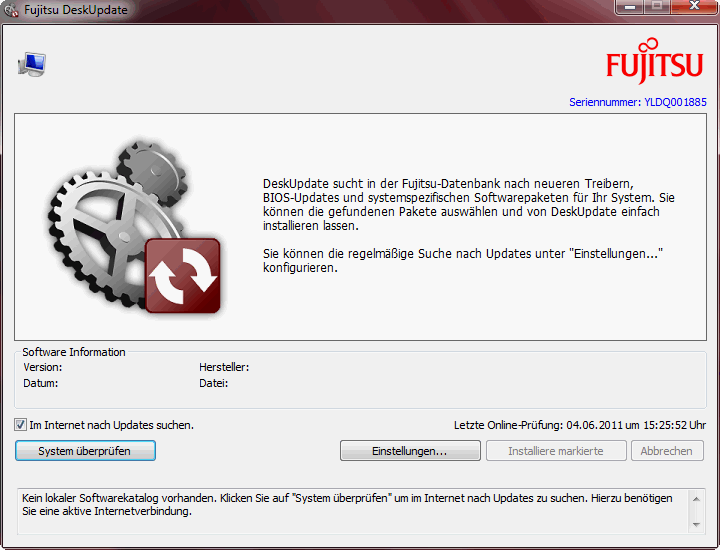Open Einstellungen... settings dialog
This screenshot has height=550, width=720.
coord(410,451)
